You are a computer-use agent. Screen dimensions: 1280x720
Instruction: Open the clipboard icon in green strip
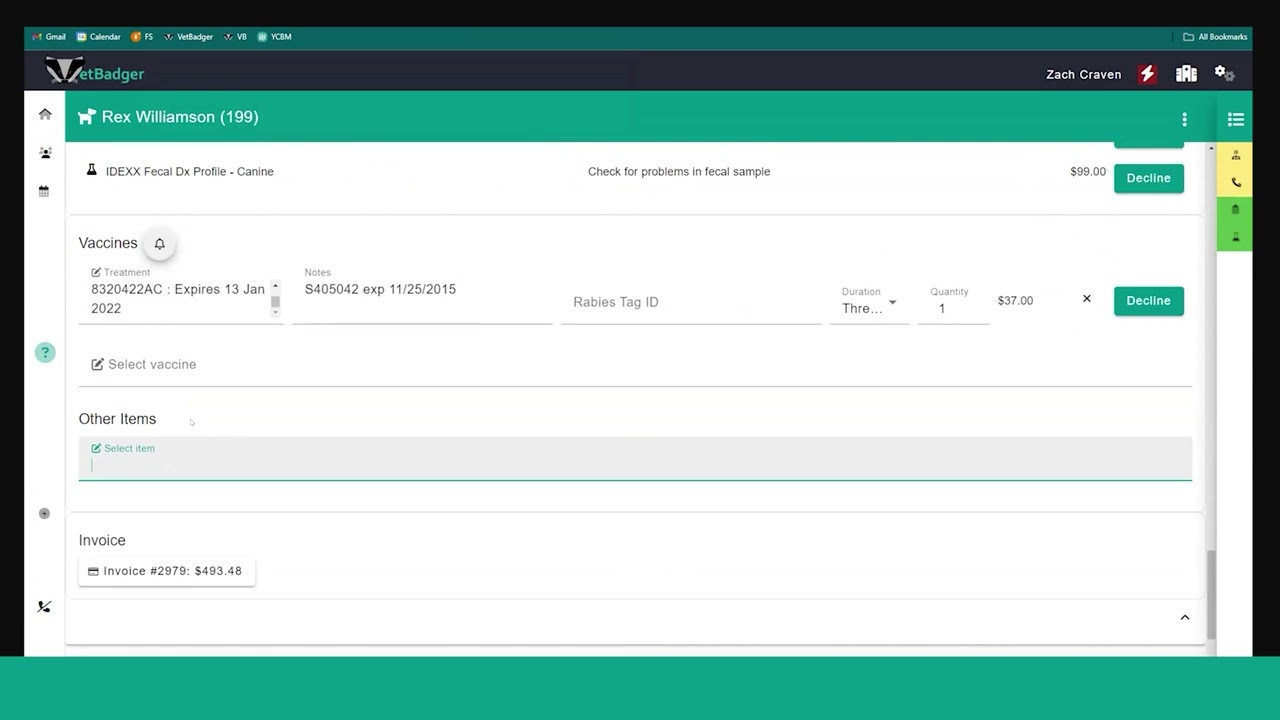(x=1236, y=210)
